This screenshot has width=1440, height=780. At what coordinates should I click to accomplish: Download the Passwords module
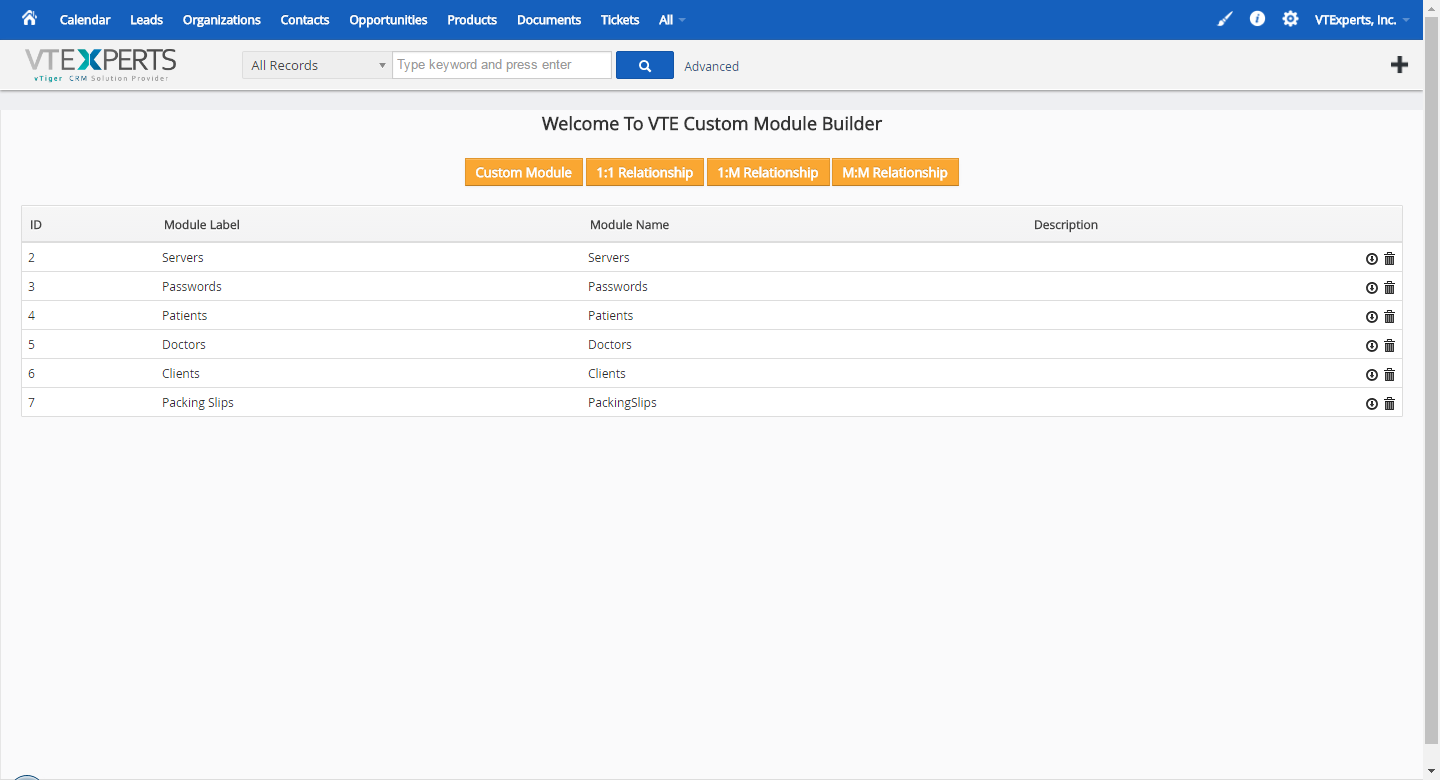[x=1372, y=288]
